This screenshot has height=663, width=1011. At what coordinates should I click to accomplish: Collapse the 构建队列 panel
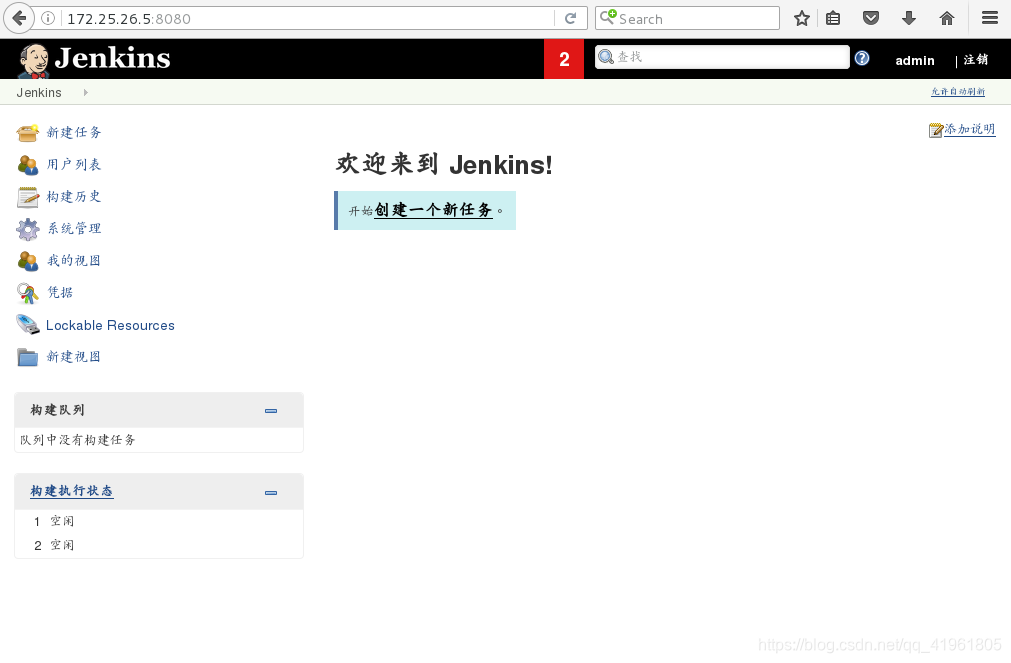(271, 411)
